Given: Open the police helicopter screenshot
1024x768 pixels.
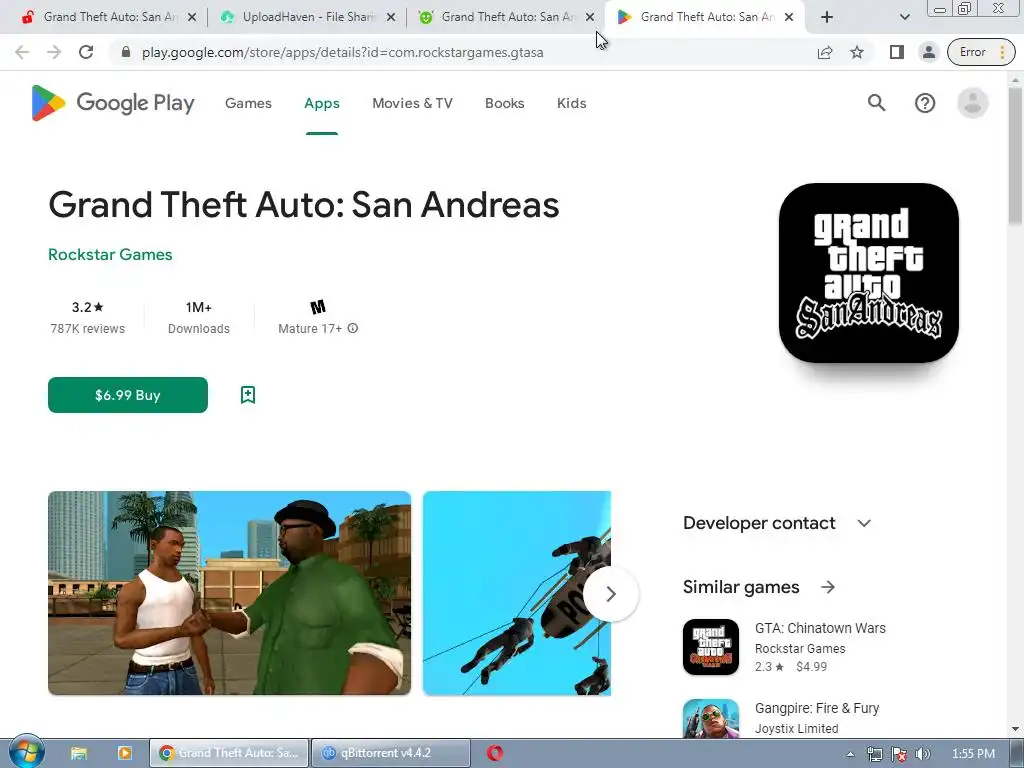Looking at the screenshot, I should point(517,593).
